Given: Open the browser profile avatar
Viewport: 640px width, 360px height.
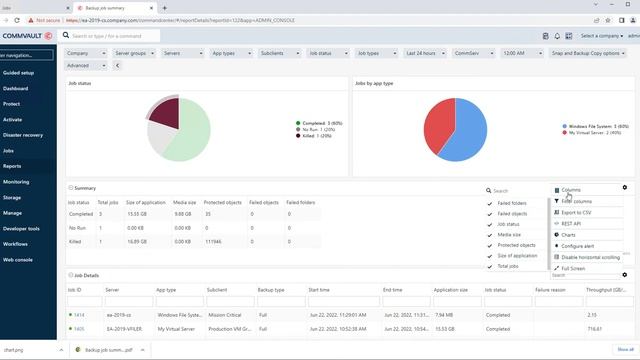Looking at the screenshot, I should (x=633, y=20).
